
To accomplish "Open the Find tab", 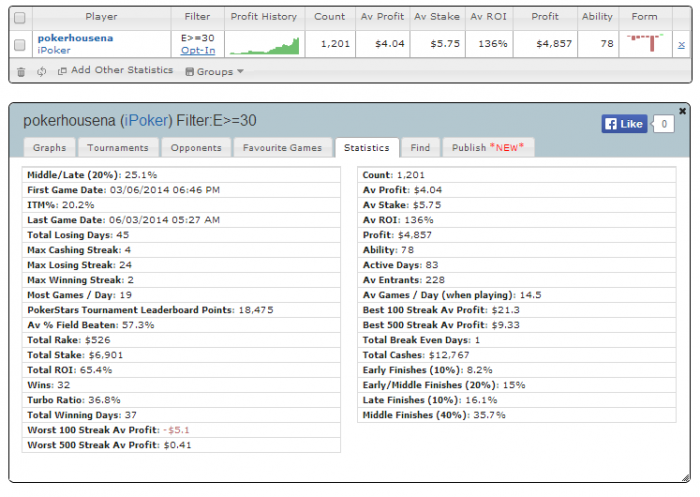I will click(x=420, y=147).
